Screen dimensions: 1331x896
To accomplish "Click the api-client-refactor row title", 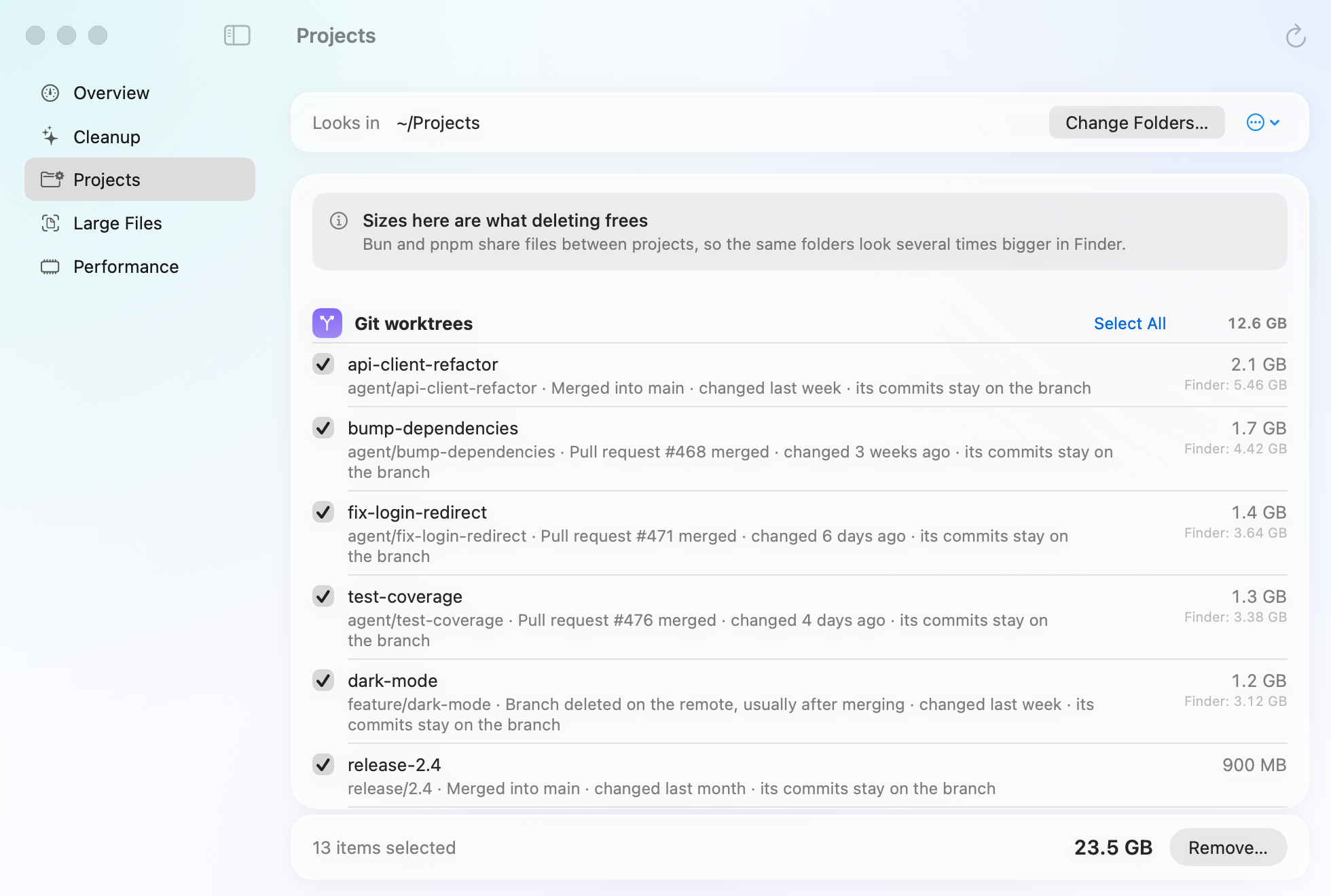I will tap(422, 365).
